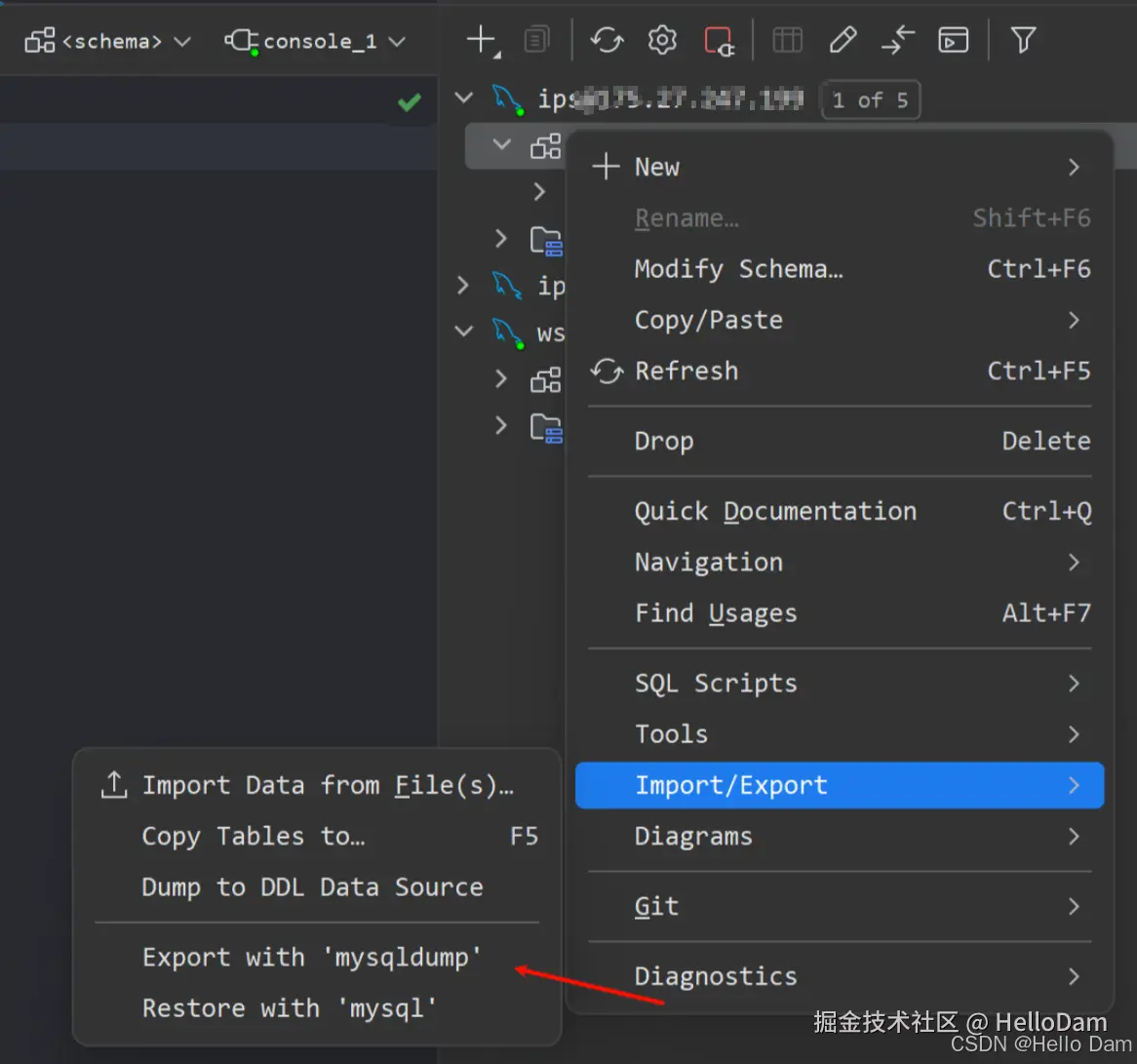Collapse the selected schema node
This screenshot has width=1137, height=1064.
coord(502,144)
